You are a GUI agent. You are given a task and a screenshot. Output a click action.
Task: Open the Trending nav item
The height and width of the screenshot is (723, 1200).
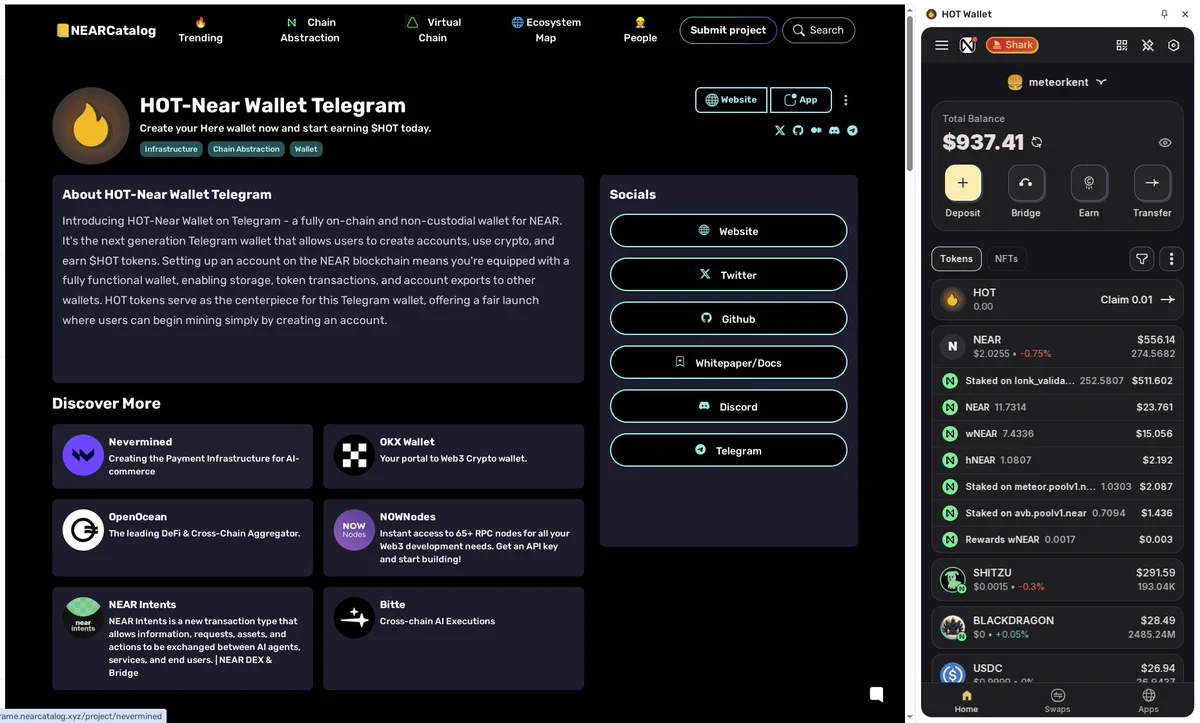pyautogui.click(x=200, y=30)
